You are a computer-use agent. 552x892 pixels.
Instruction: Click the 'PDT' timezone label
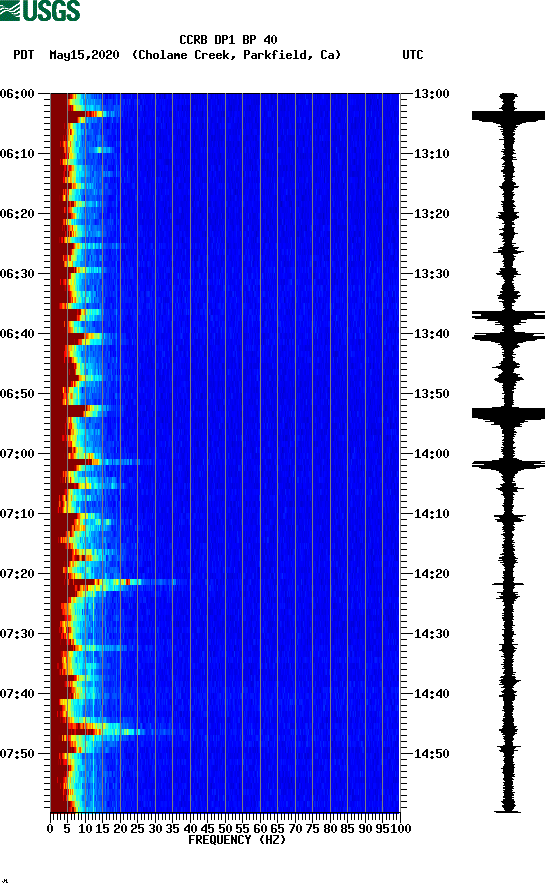pos(23,55)
